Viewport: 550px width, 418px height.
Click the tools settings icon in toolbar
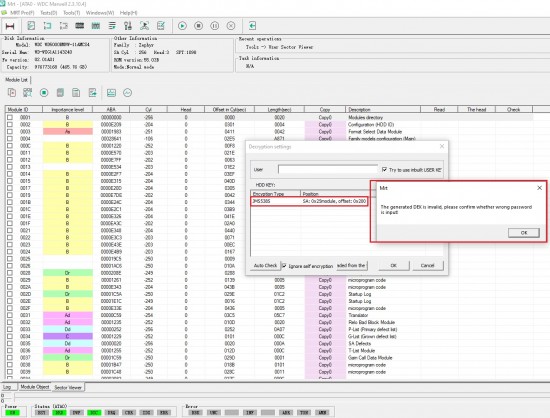(128, 26)
